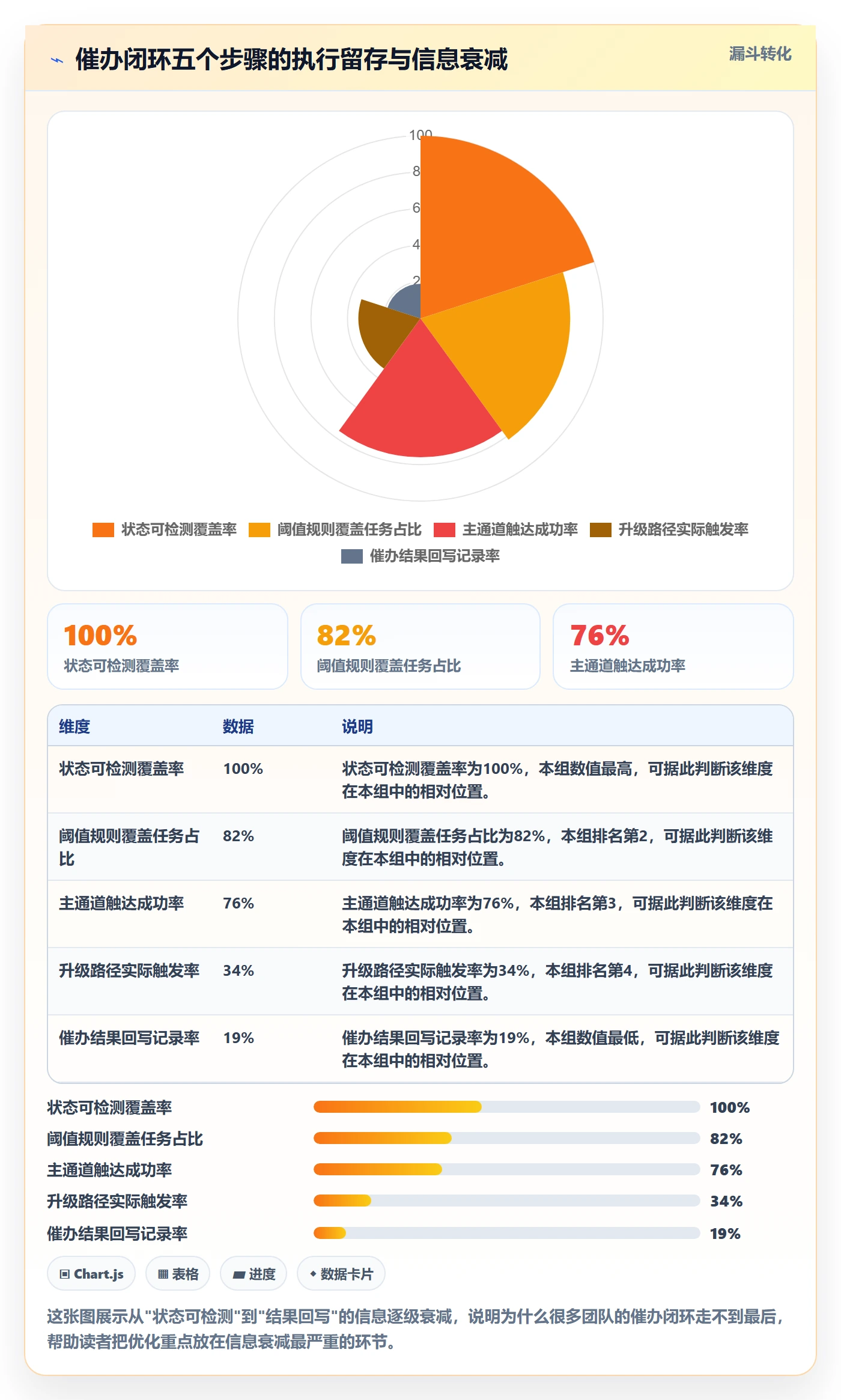Image resolution: width=841 pixels, height=1400 pixels.
Task: Open the 100% 状态可检测覆盖率 data card
Action: [x=168, y=647]
